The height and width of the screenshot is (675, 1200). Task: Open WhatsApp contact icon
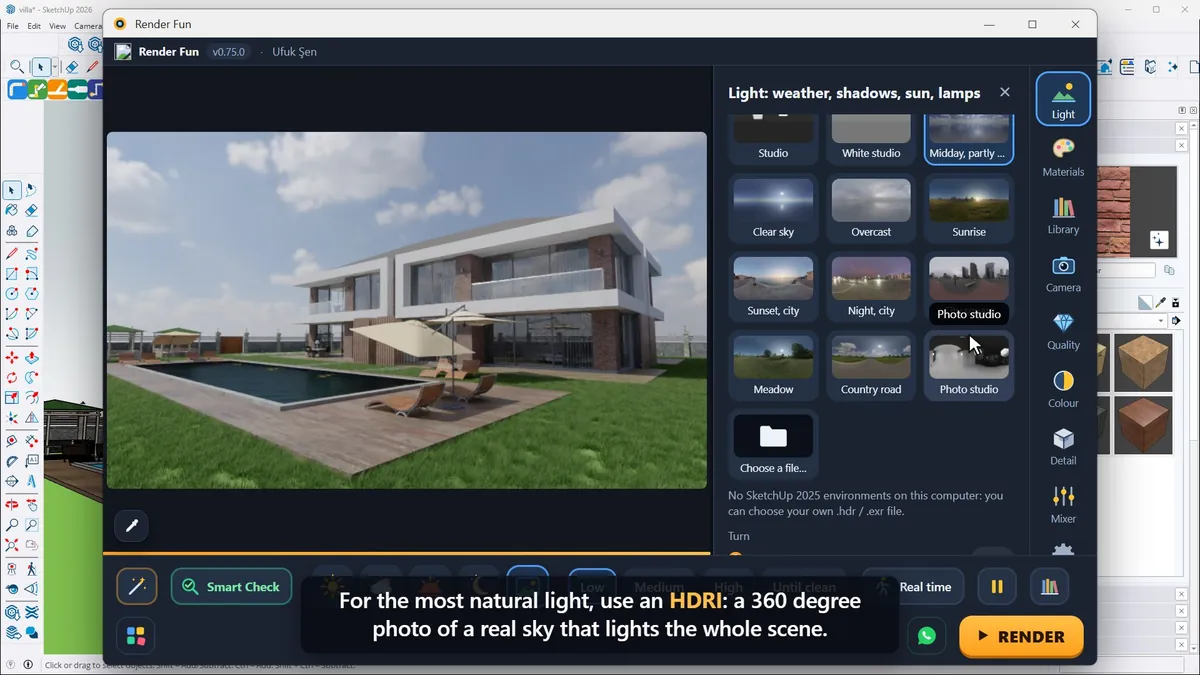927,636
